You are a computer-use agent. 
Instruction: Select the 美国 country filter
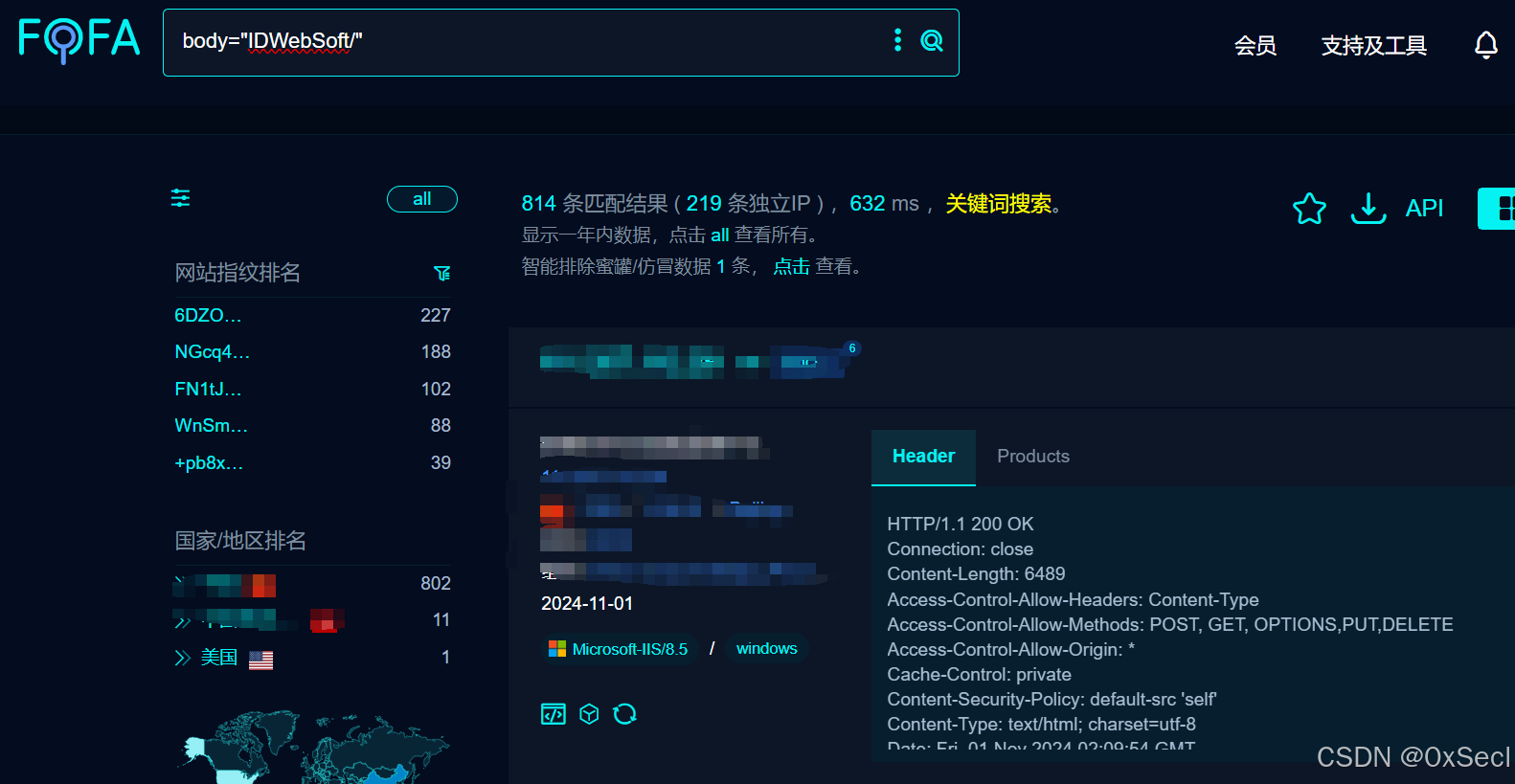coord(219,658)
